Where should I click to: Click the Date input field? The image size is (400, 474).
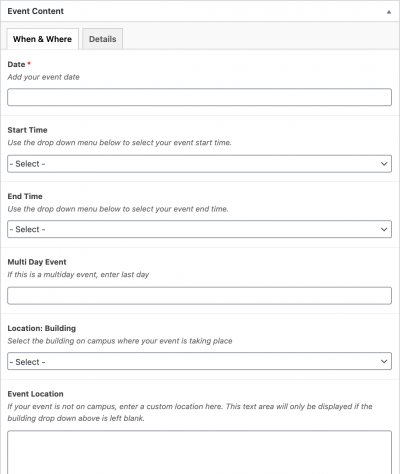(x=199, y=97)
